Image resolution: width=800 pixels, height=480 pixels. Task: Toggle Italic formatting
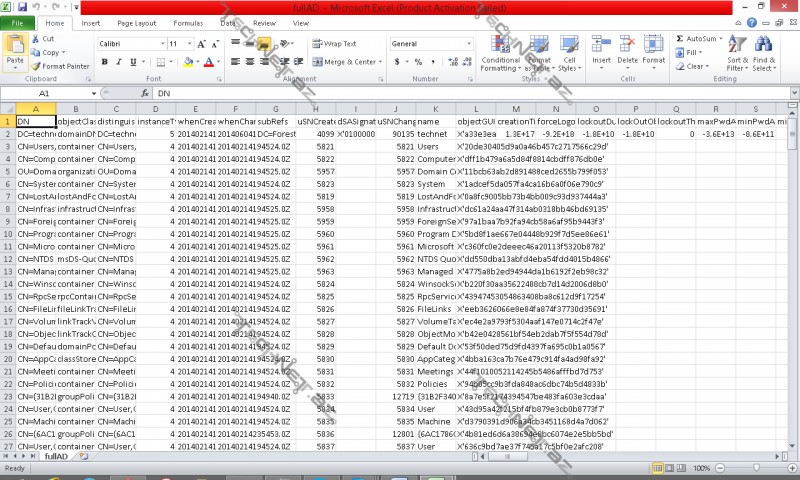[117, 61]
